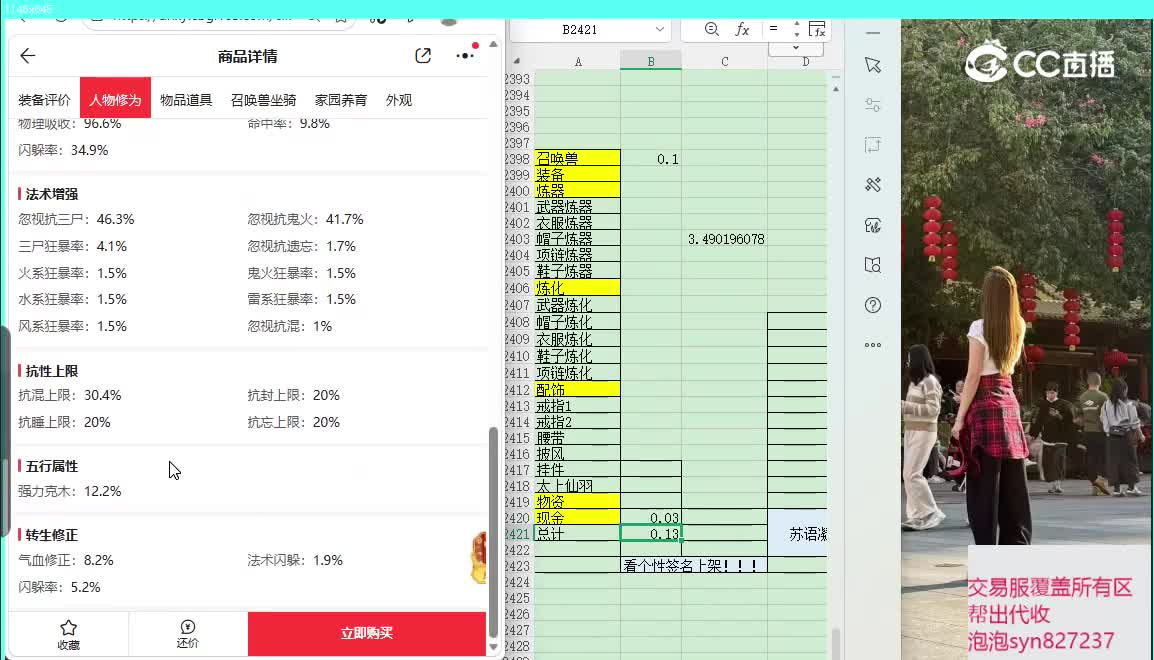Open the three-dot more menu in the page header
Screen dimensions: 1154x660
click(465, 56)
